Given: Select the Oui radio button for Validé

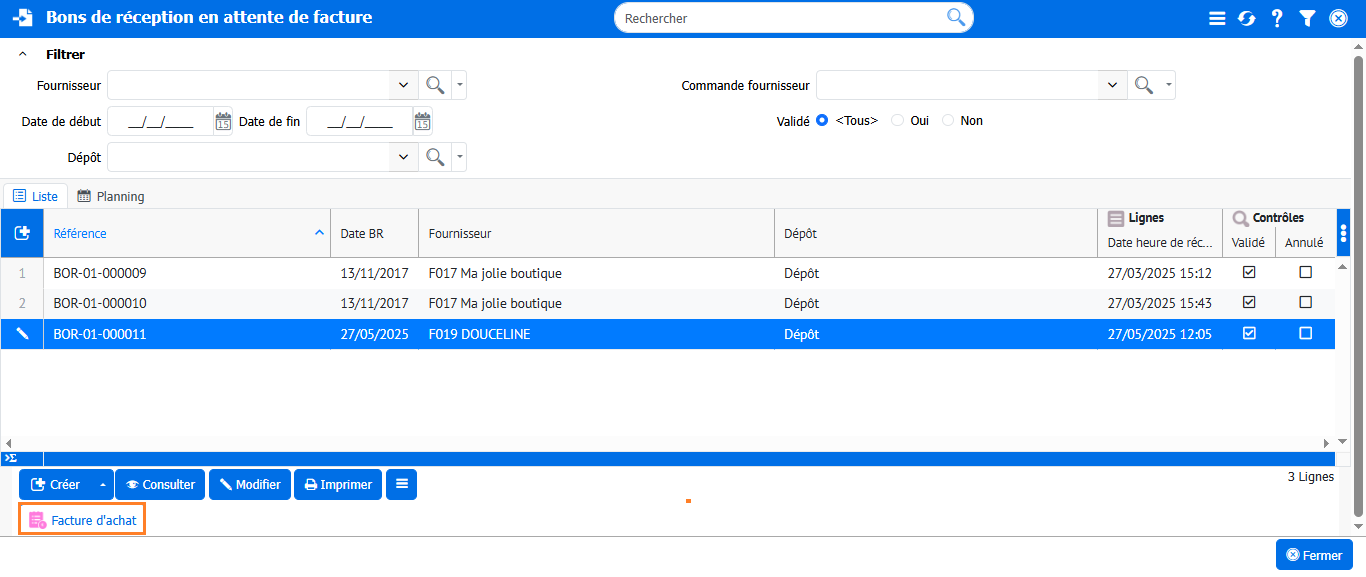Looking at the screenshot, I should tap(898, 121).
